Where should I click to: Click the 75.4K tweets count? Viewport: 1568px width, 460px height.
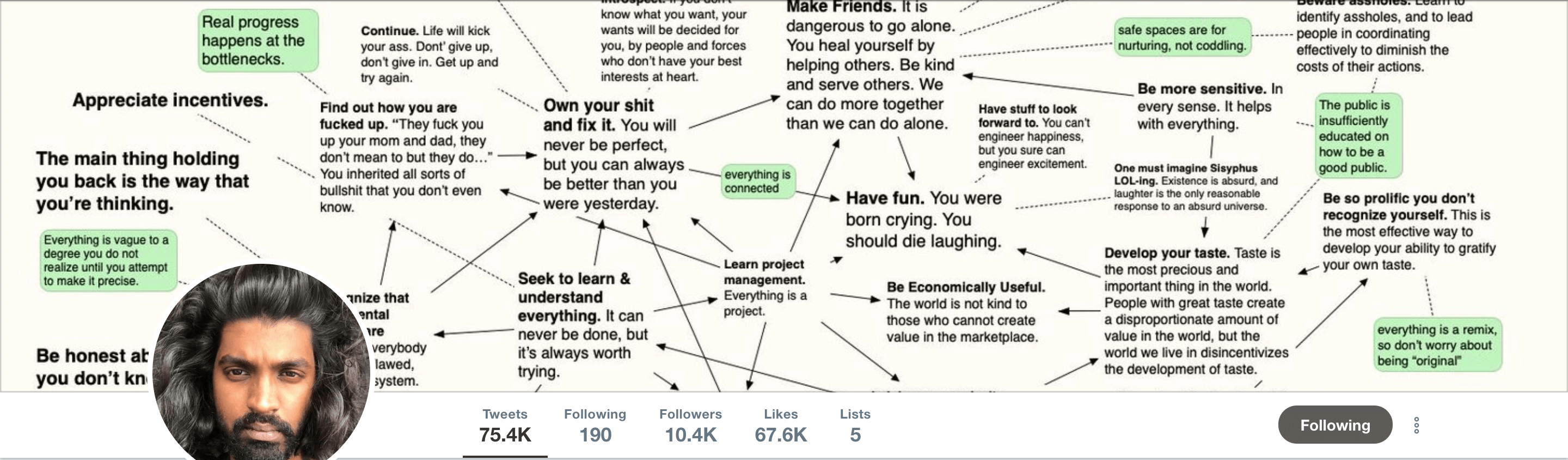pyautogui.click(x=505, y=435)
